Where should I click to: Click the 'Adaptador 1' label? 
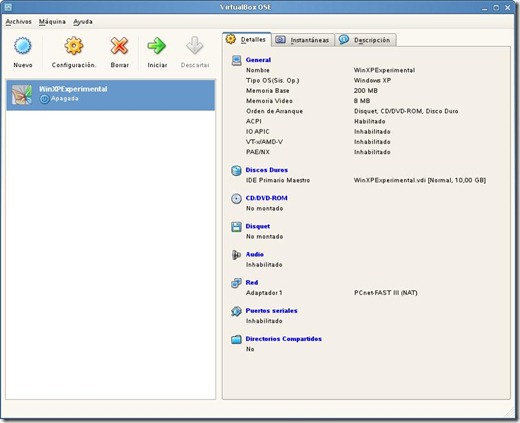264,293
